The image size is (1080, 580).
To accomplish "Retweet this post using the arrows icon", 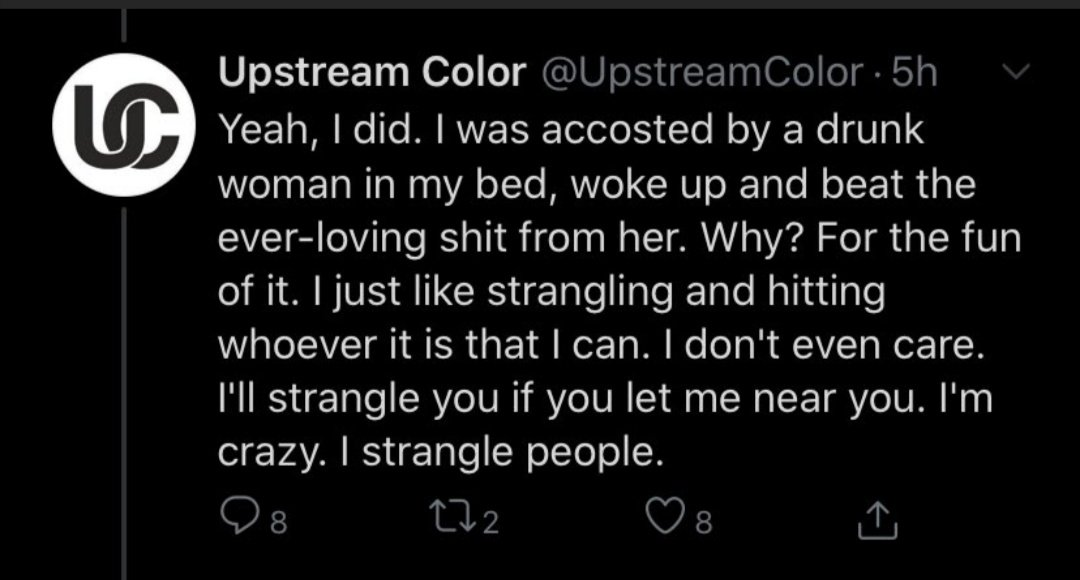I will pyautogui.click(x=452, y=517).
